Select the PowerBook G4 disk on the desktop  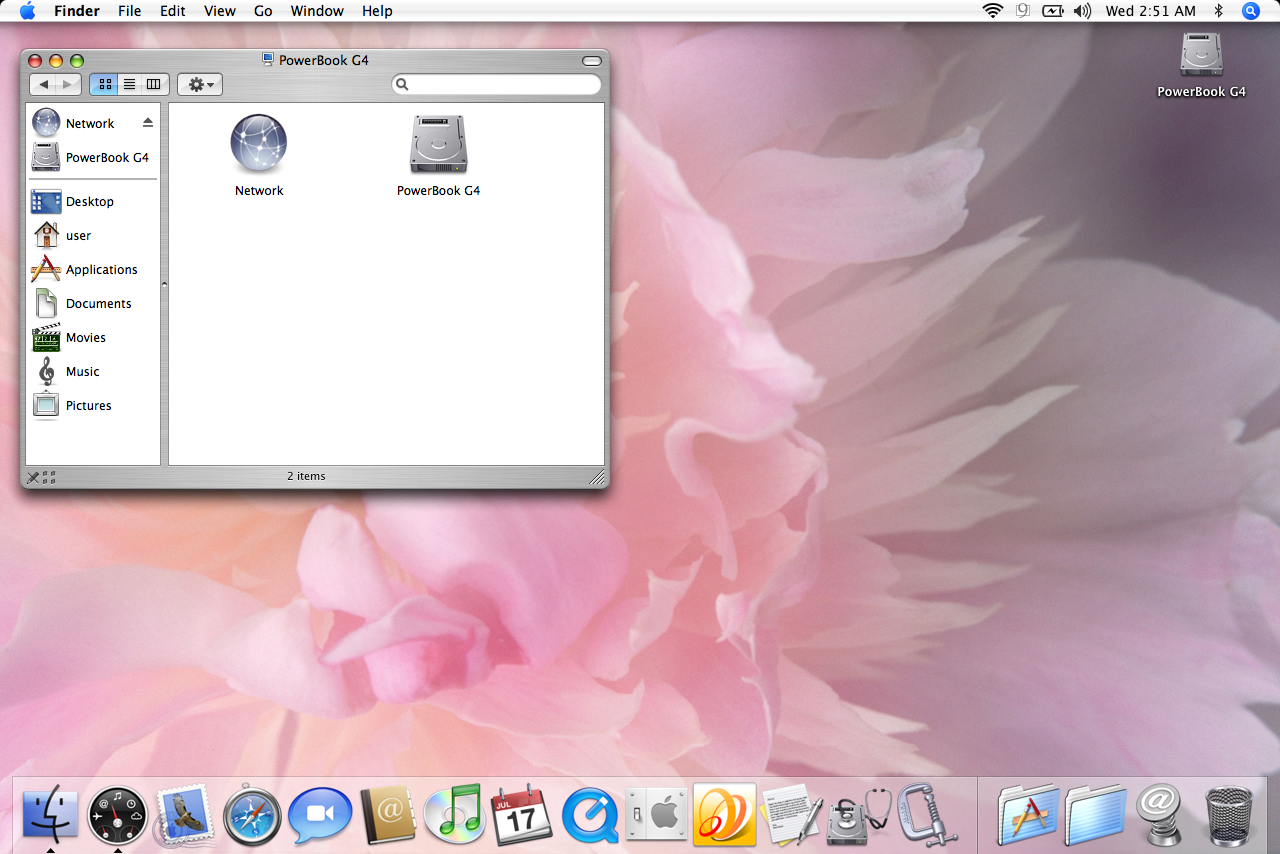[1201, 54]
